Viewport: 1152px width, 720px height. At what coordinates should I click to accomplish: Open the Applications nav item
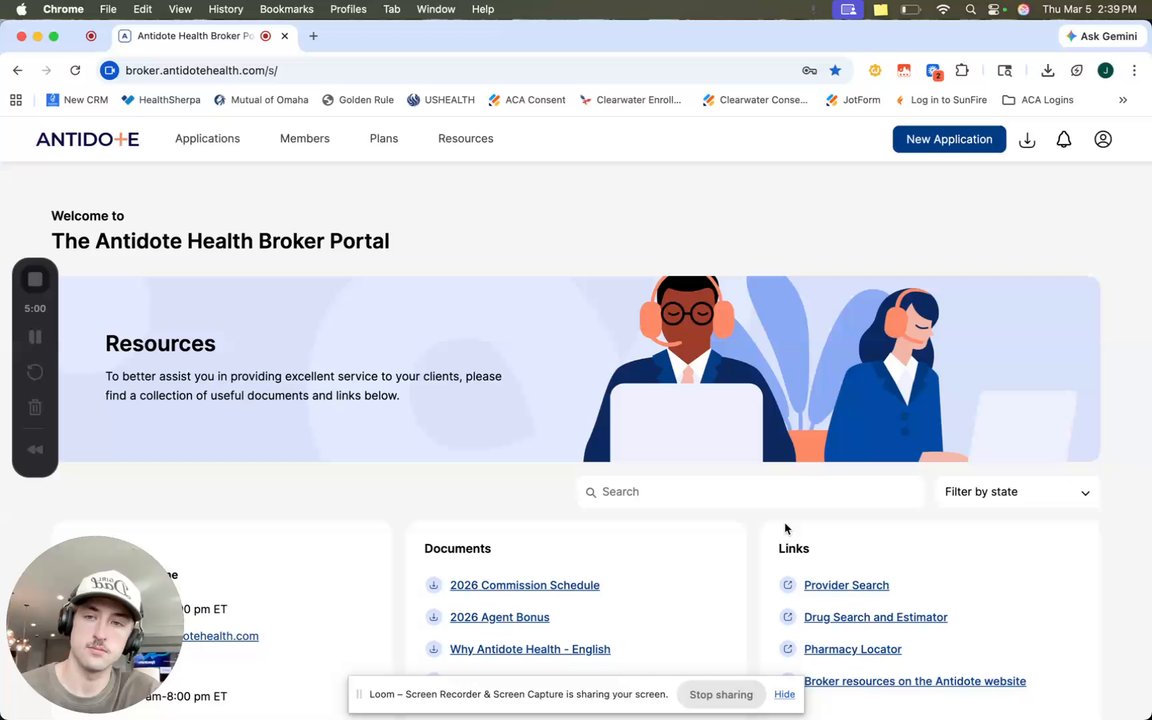(207, 139)
